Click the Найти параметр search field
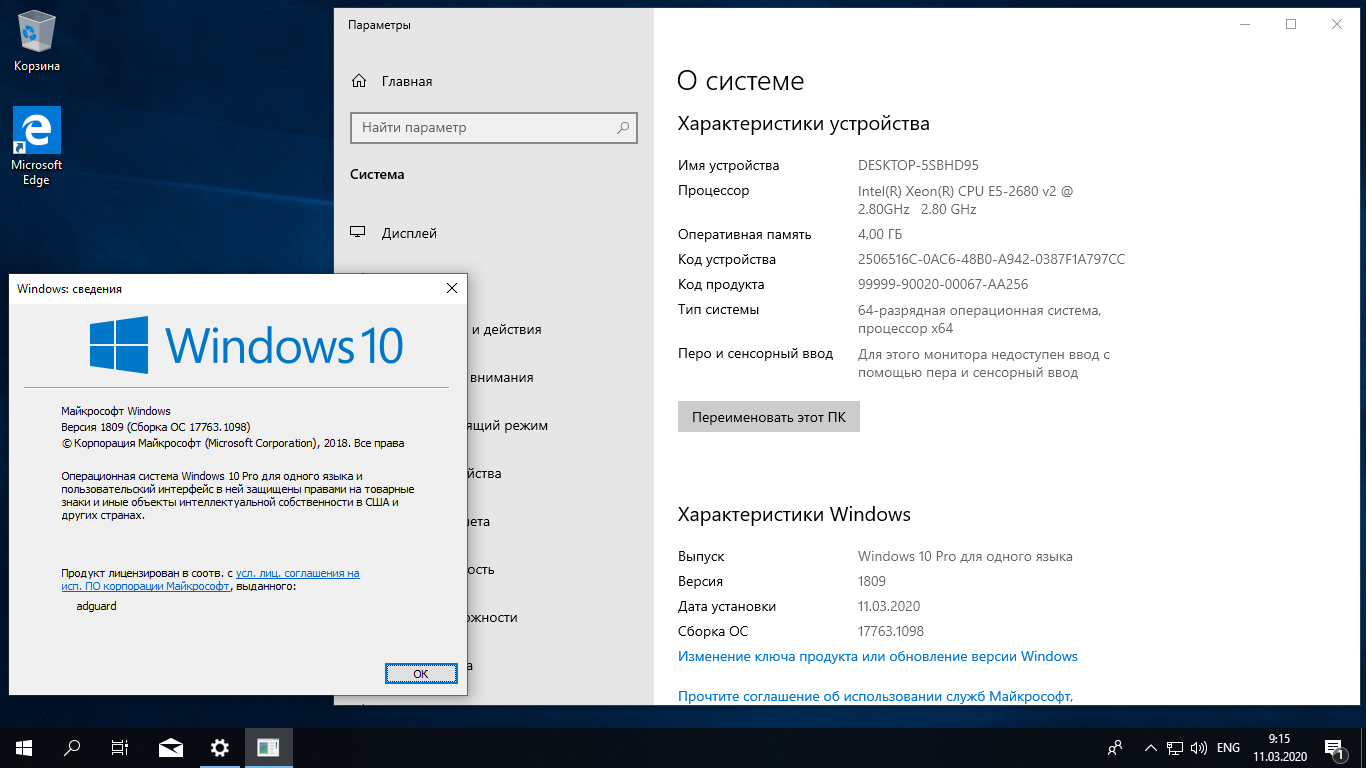Screen dimensions: 1366x768 click(494, 128)
